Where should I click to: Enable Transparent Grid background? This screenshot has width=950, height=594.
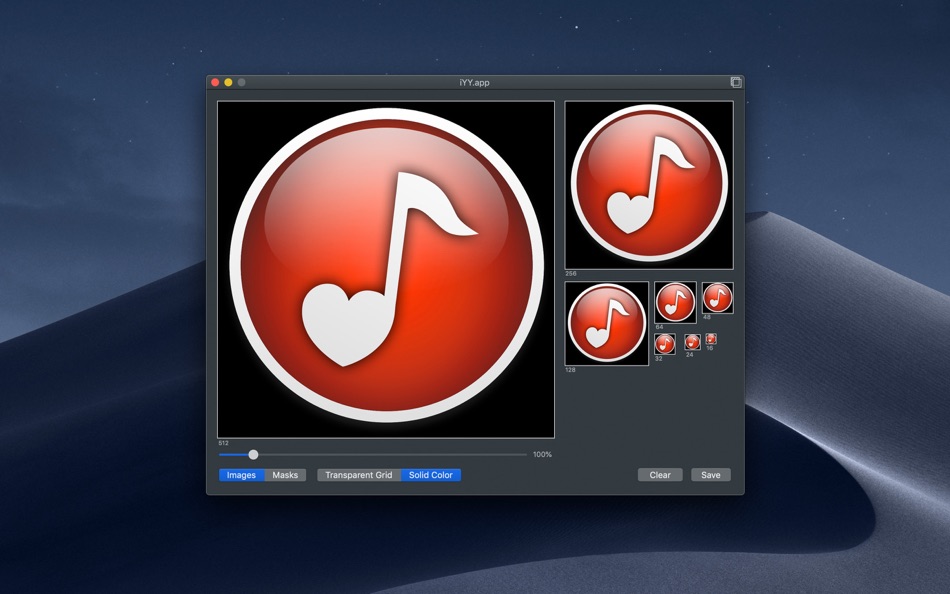point(359,475)
